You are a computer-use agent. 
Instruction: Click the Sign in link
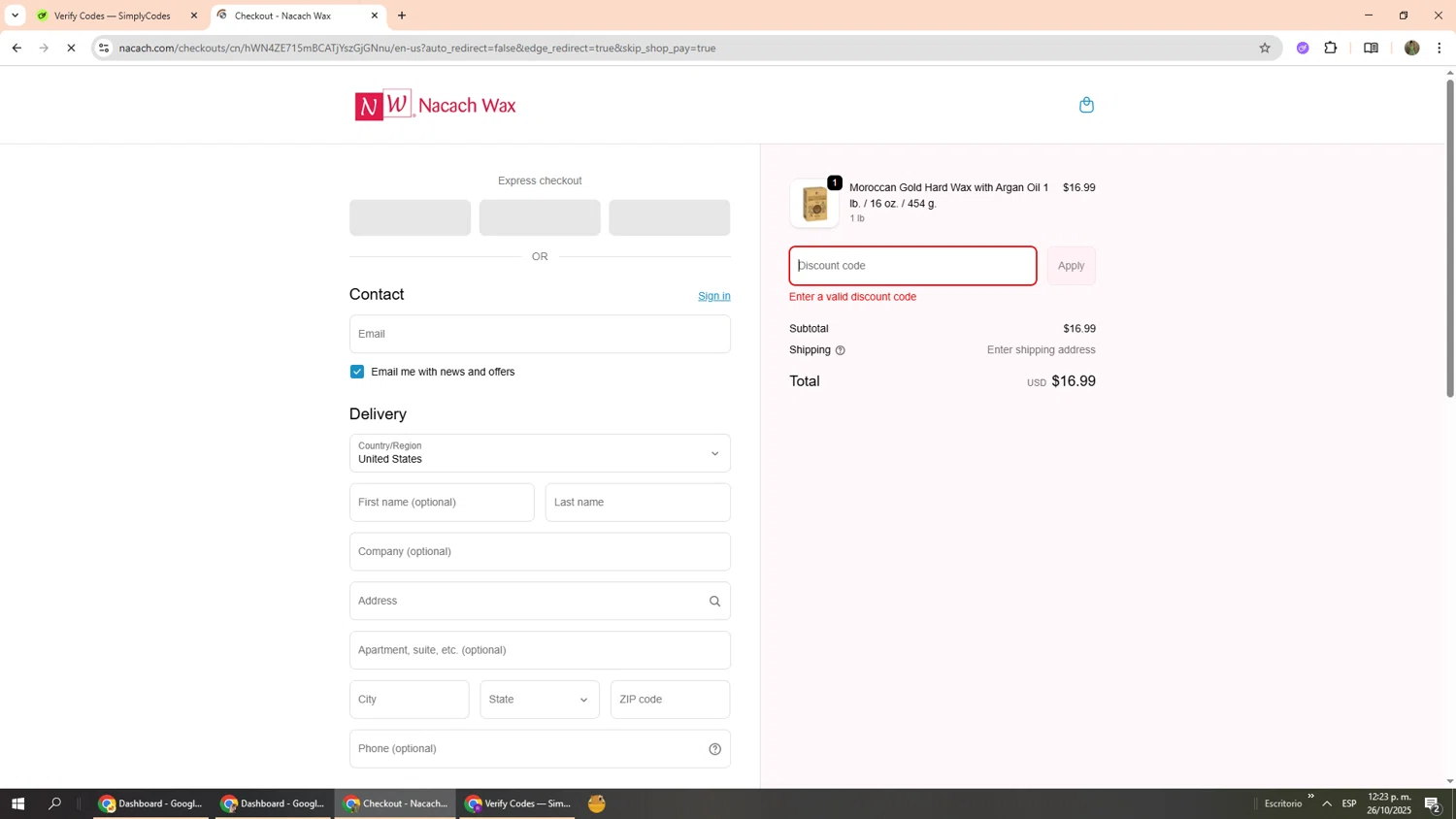[x=714, y=296]
